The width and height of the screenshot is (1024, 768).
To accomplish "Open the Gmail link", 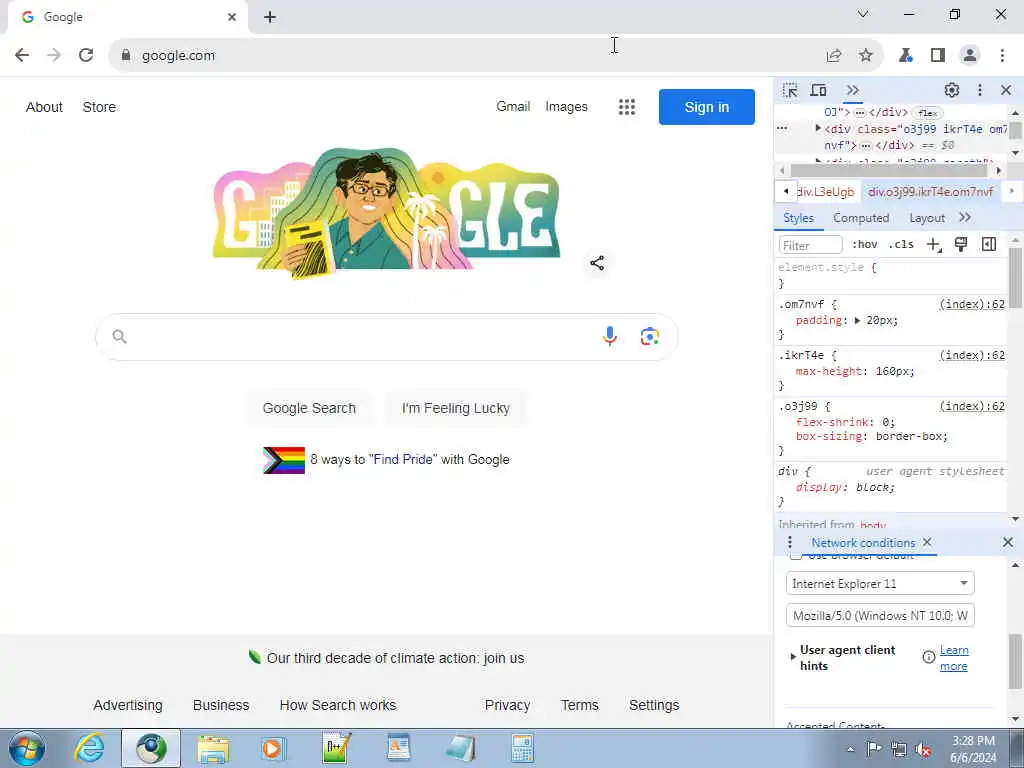I will pos(513,106).
